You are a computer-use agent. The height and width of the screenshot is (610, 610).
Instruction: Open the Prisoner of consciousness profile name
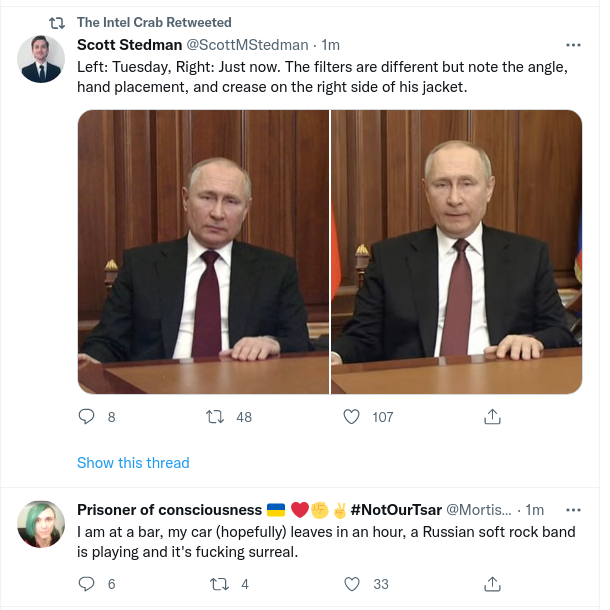(x=169, y=510)
